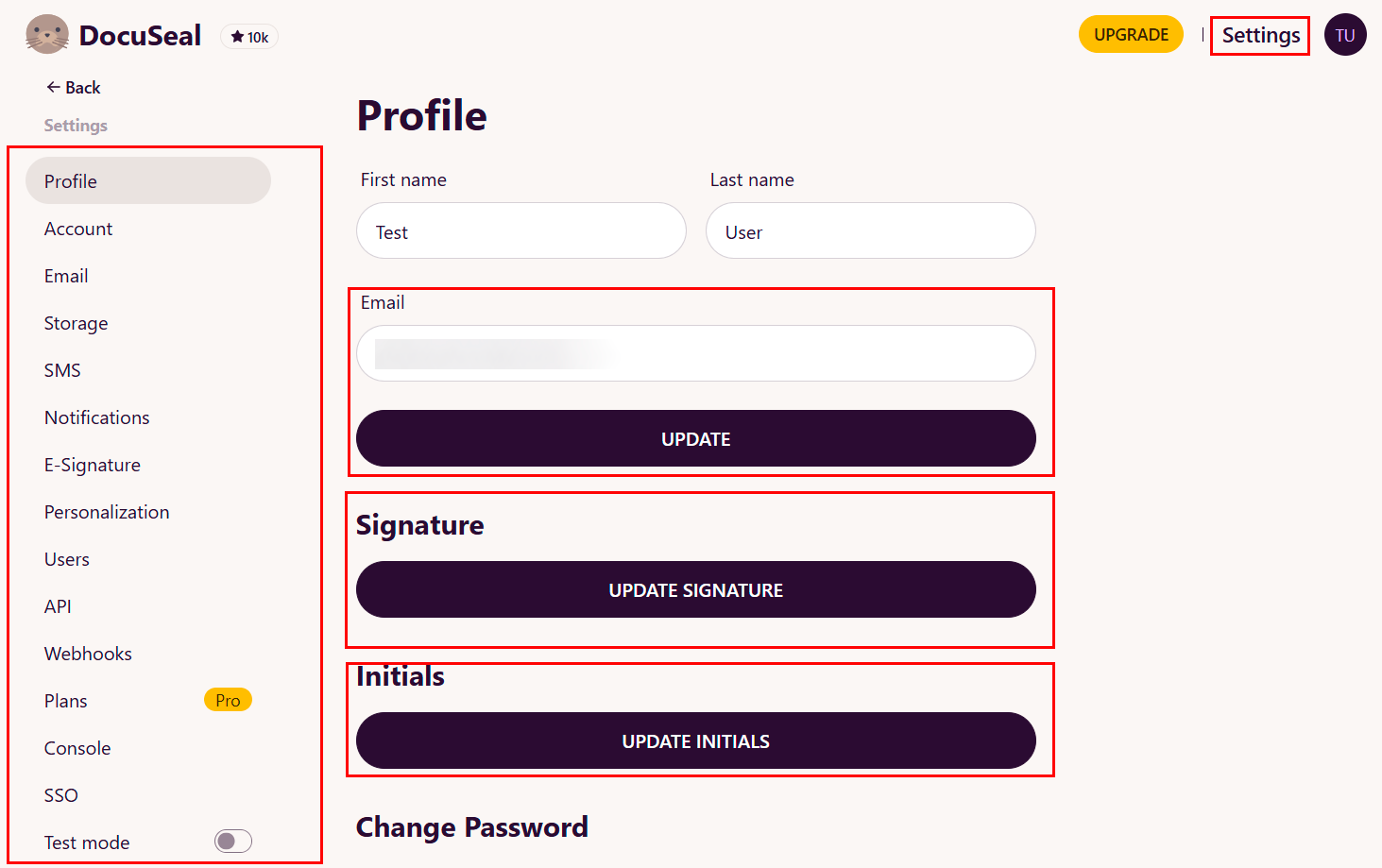The image size is (1382, 868).
Task: Open the Account settings section
Action: (78, 228)
